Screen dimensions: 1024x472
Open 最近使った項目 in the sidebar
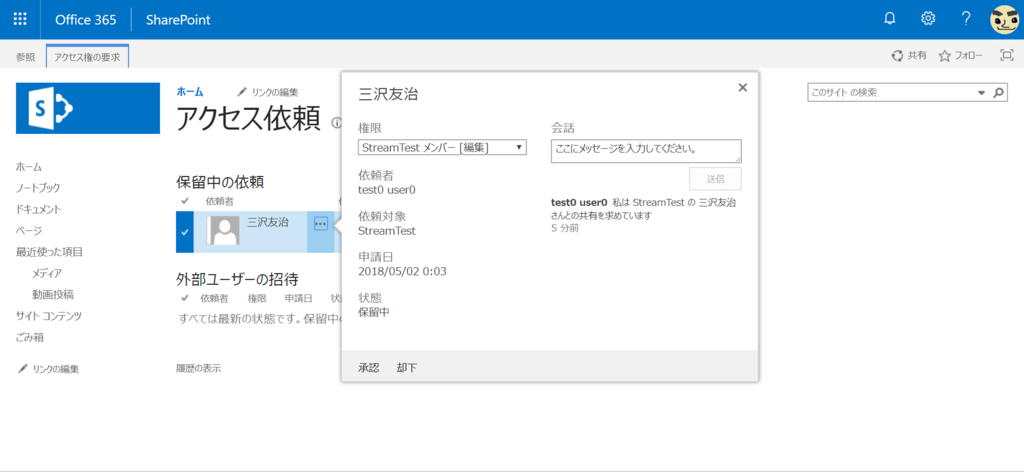[x=49, y=252]
